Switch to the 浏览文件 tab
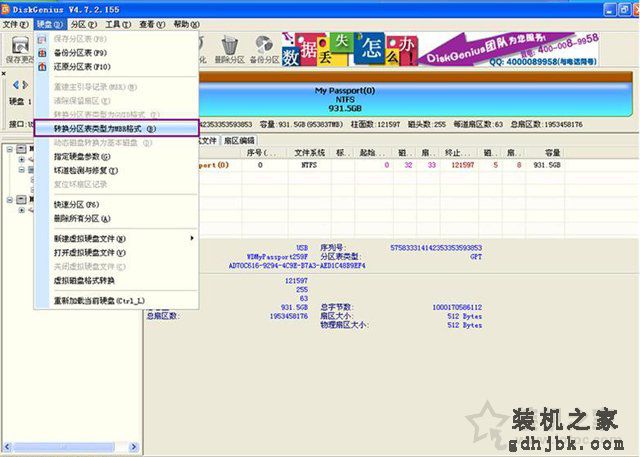 point(209,141)
